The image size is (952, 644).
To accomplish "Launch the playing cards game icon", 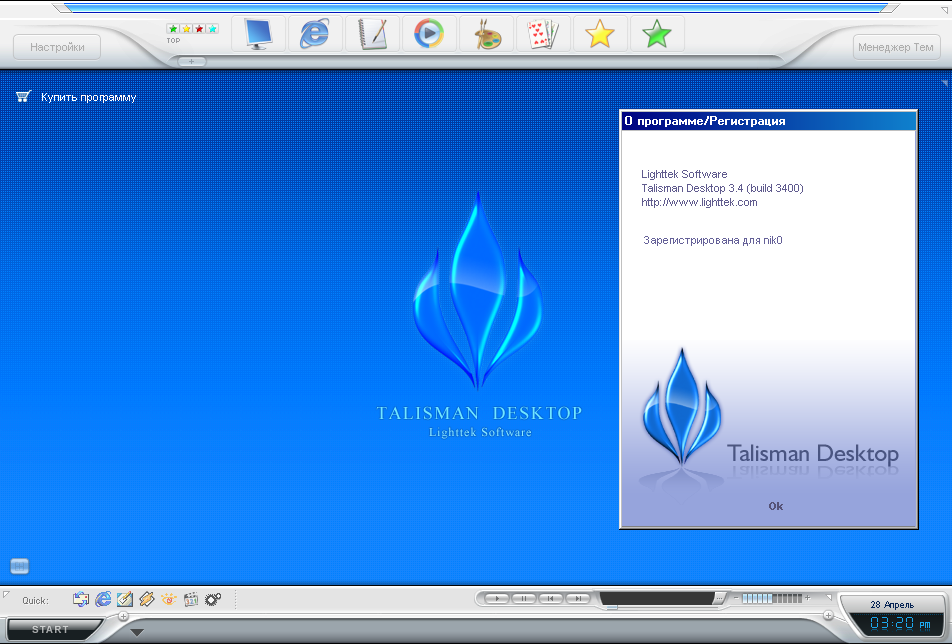I will (x=543, y=34).
